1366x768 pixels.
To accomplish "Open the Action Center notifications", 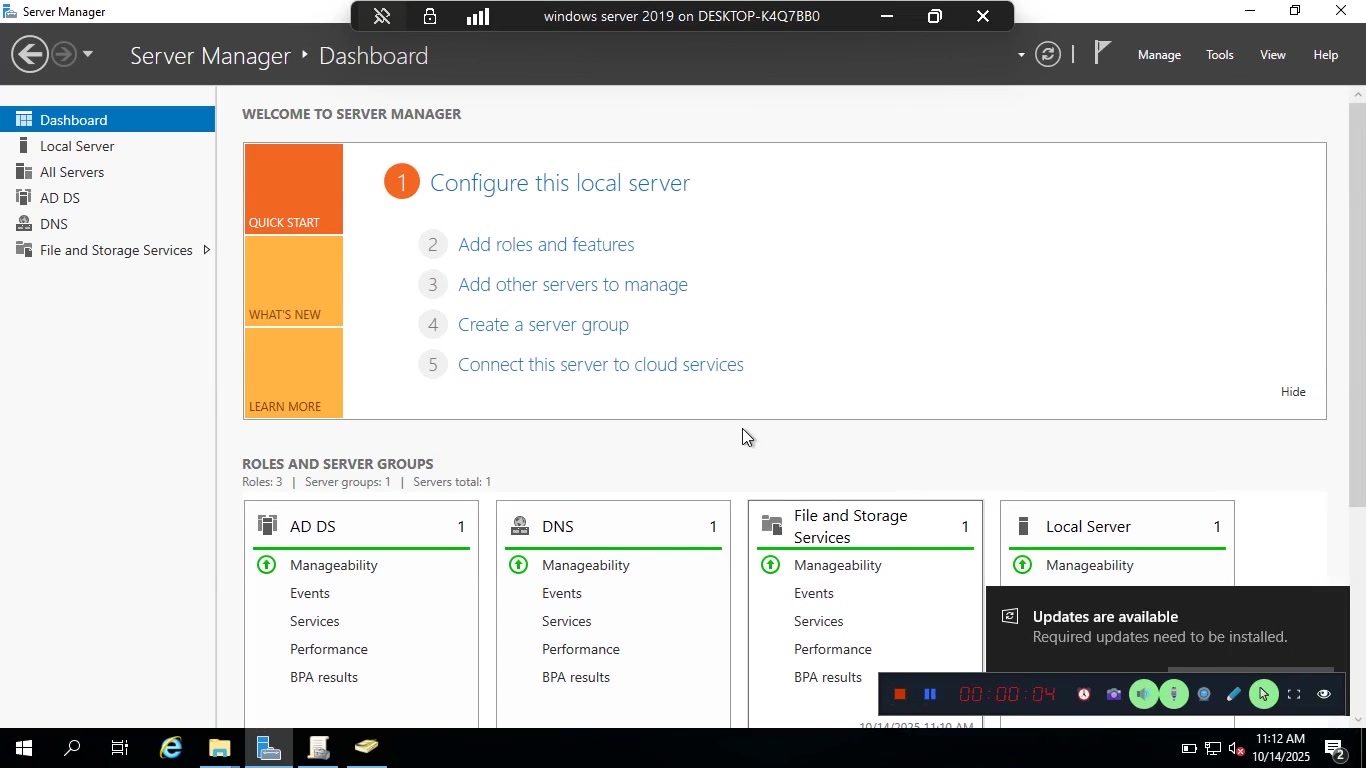I will pos(1334,748).
